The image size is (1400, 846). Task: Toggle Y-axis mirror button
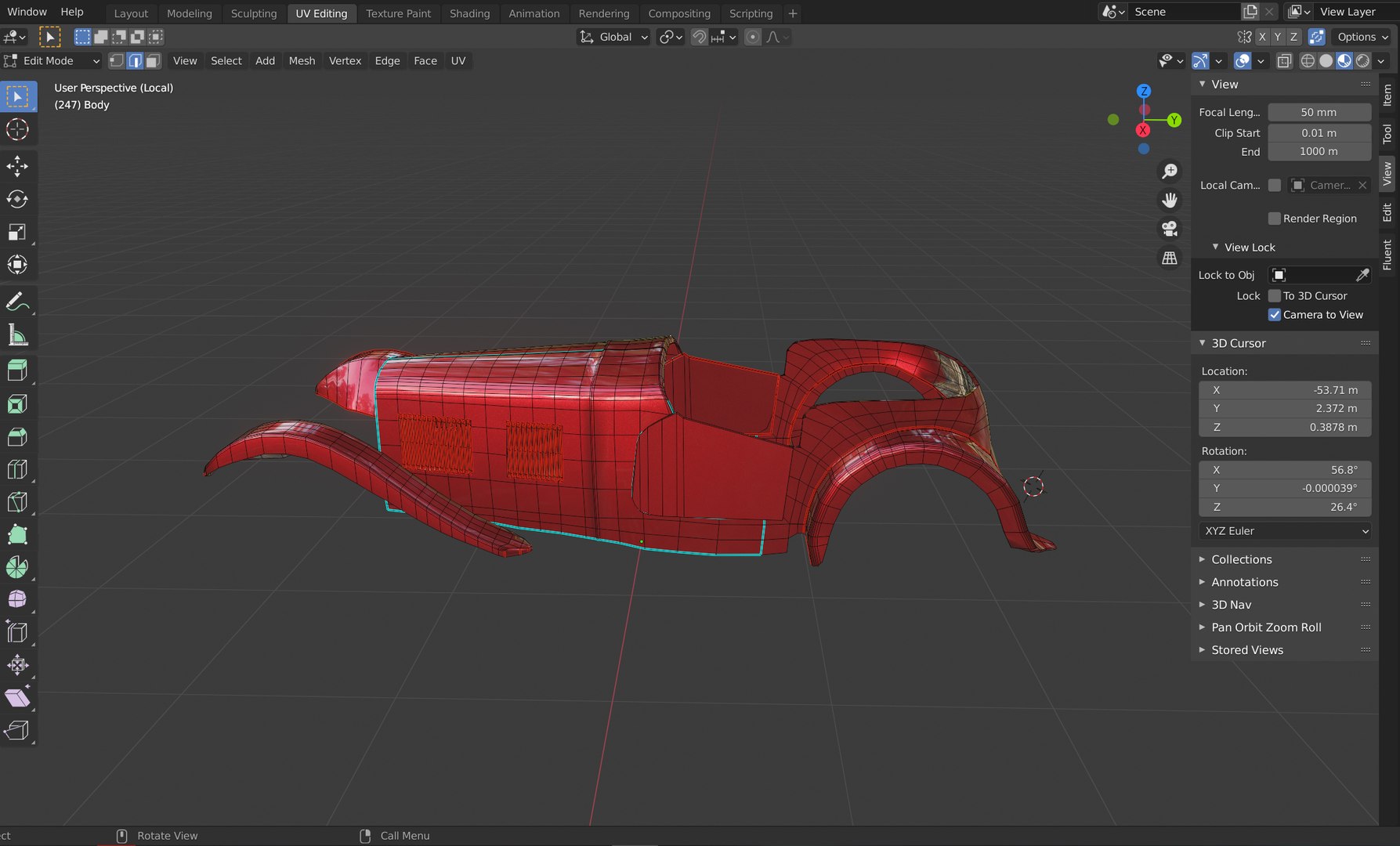pyautogui.click(x=1278, y=37)
